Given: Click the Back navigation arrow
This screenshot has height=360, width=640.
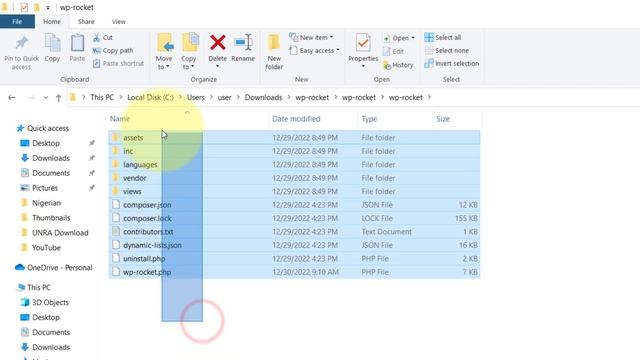Looking at the screenshot, I should click(12, 98).
